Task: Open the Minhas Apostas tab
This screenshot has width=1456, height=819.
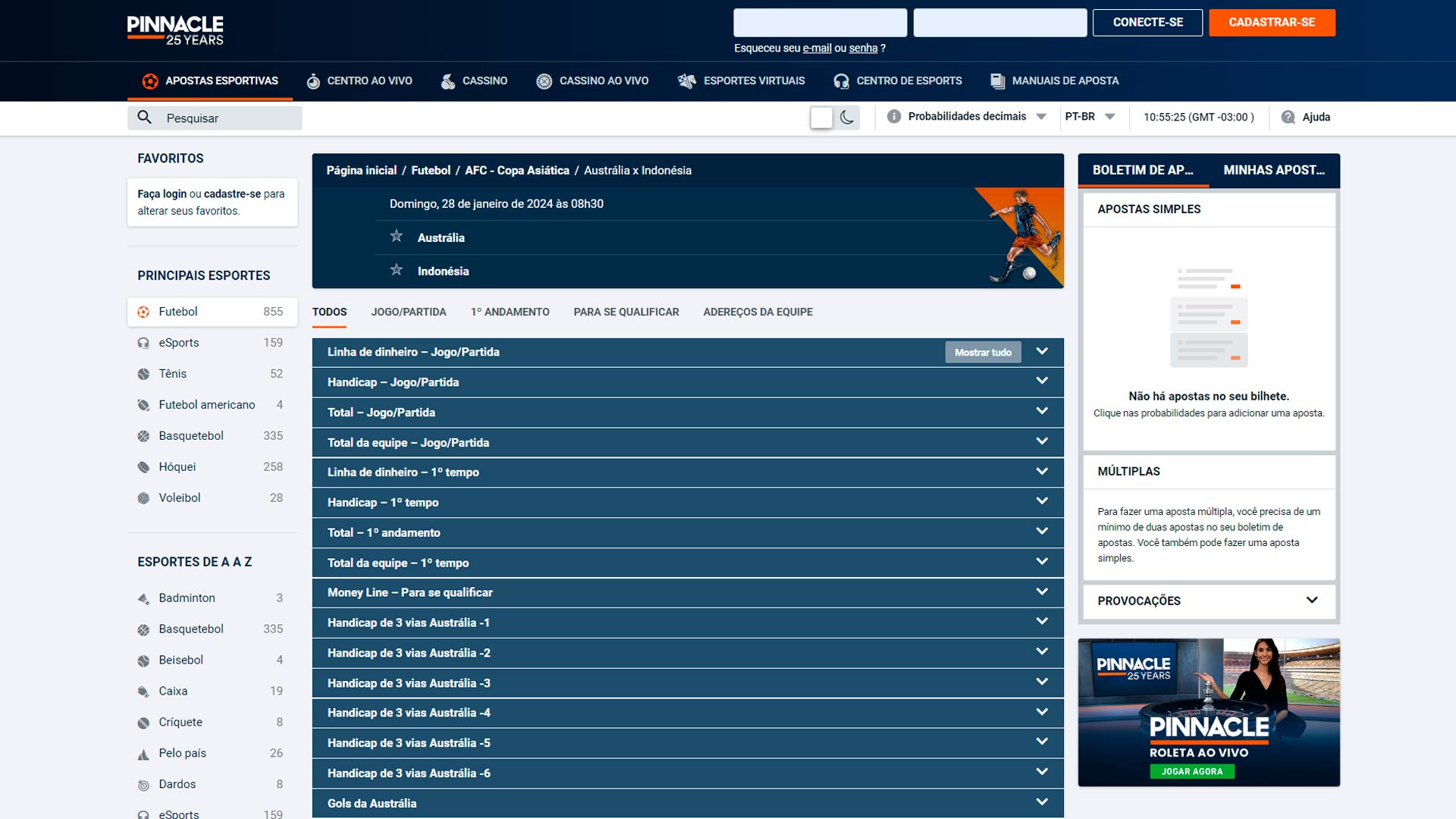Action: (1273, 170)
